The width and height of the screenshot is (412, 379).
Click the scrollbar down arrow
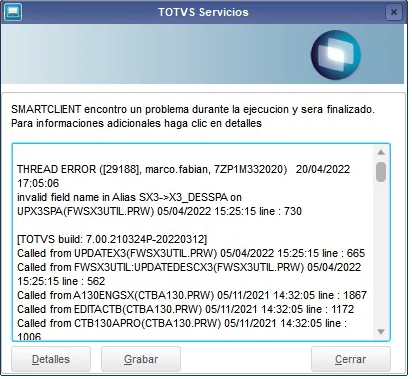click(381, 332)
